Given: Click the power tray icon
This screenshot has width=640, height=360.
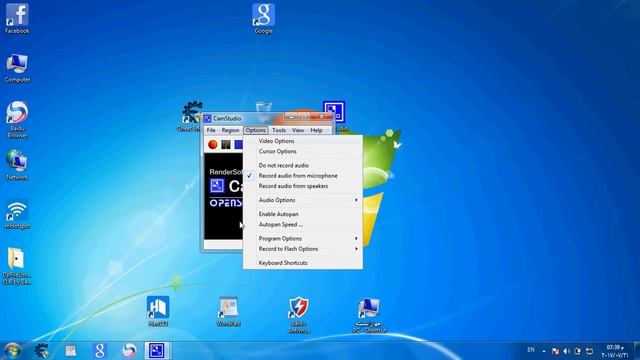Looking at the screenshot, I should click(578, 351).
